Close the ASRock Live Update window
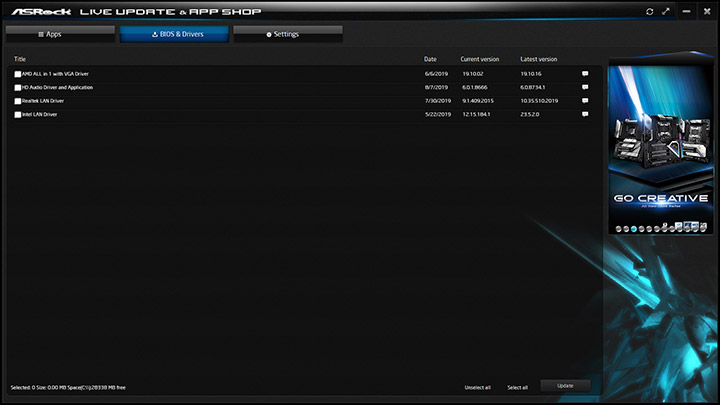Viewport: 720px width, 405px height. click(x=707, y=11)
